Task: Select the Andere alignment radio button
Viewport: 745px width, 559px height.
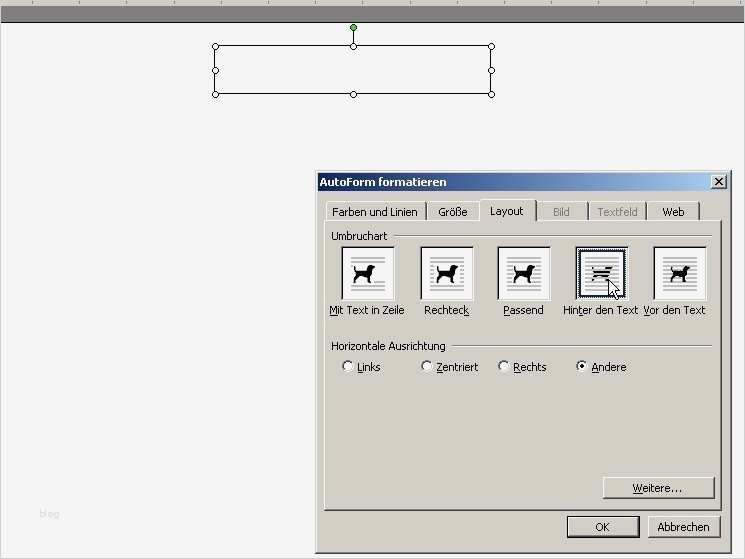Action: tap(581, 366)
